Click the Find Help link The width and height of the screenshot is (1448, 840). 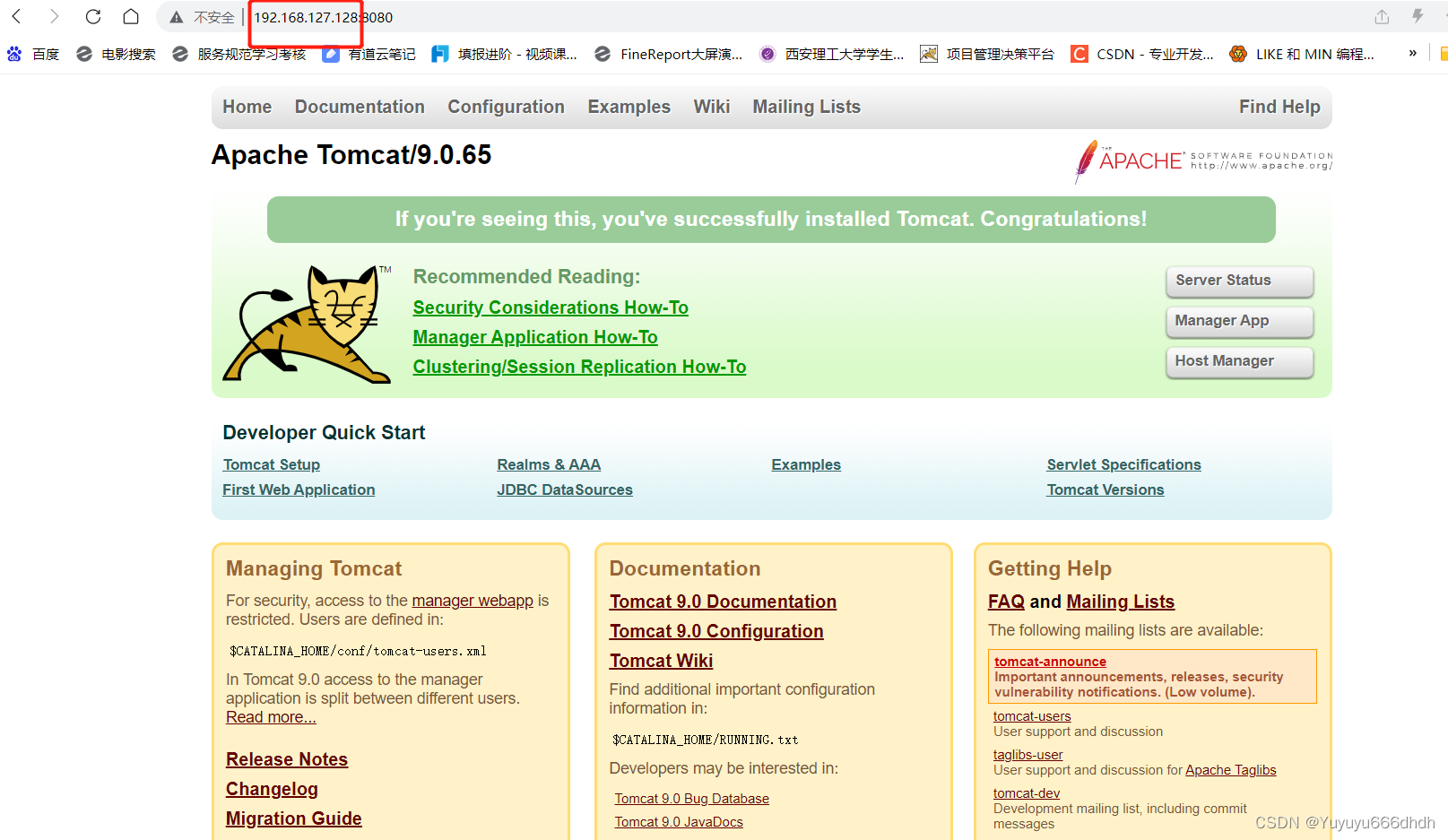click(1279, 107)
